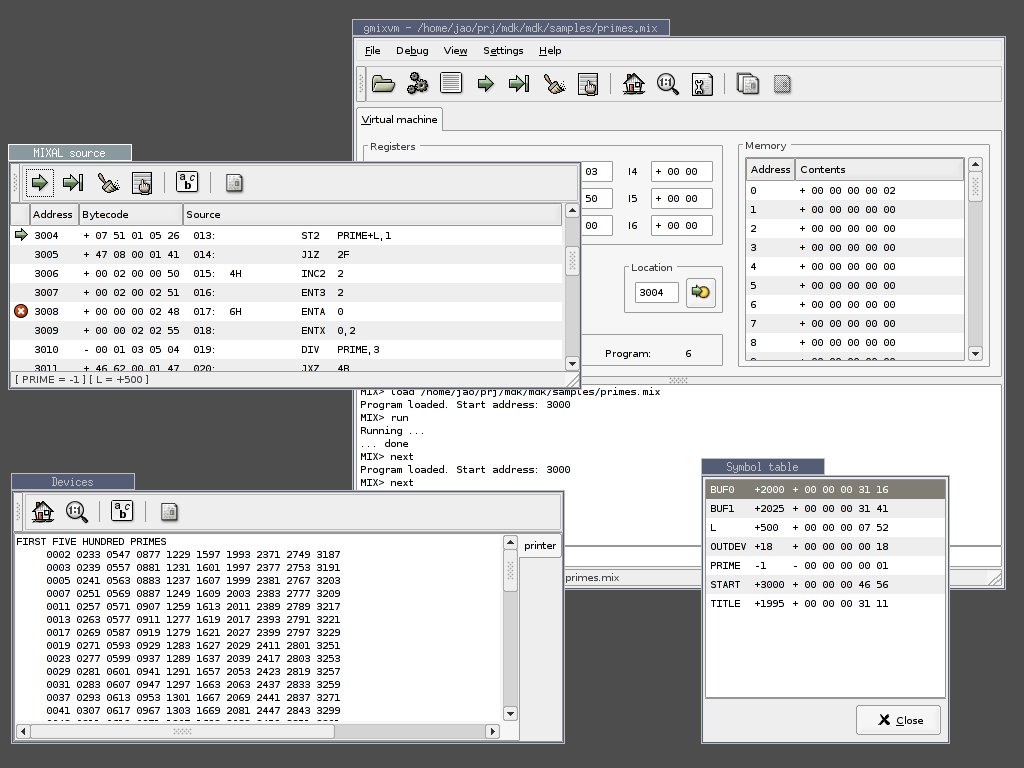Click the Location input field showing 3004
Screen dimensions: 1024x768
pyautogui.click(x=656, y=293)
